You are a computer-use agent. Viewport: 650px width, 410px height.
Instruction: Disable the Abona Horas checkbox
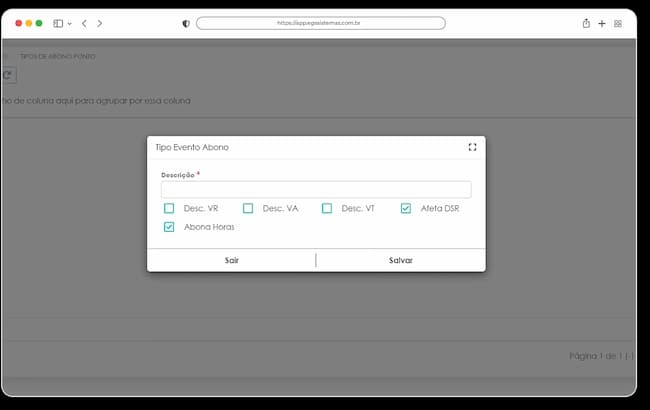169,227
